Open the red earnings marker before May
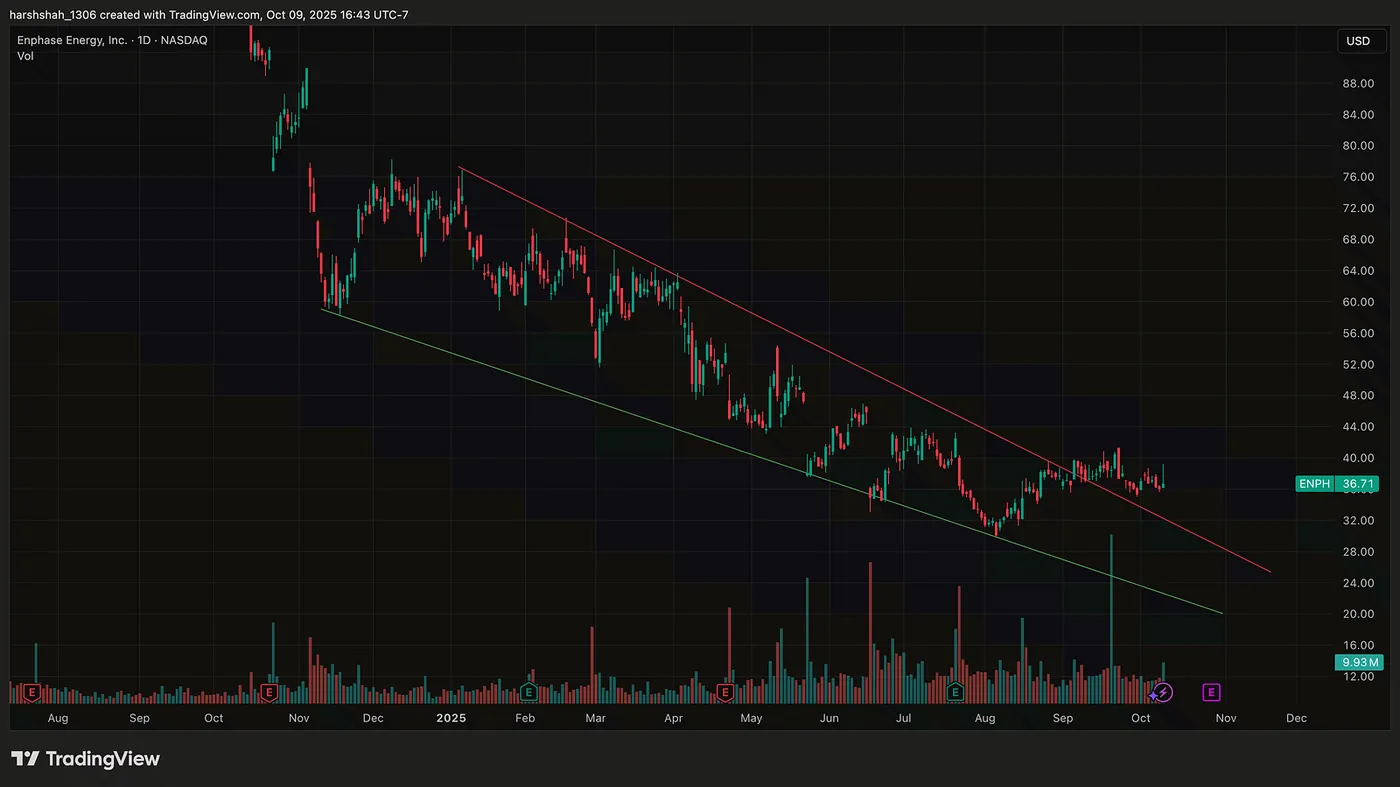 click(725, 692)
